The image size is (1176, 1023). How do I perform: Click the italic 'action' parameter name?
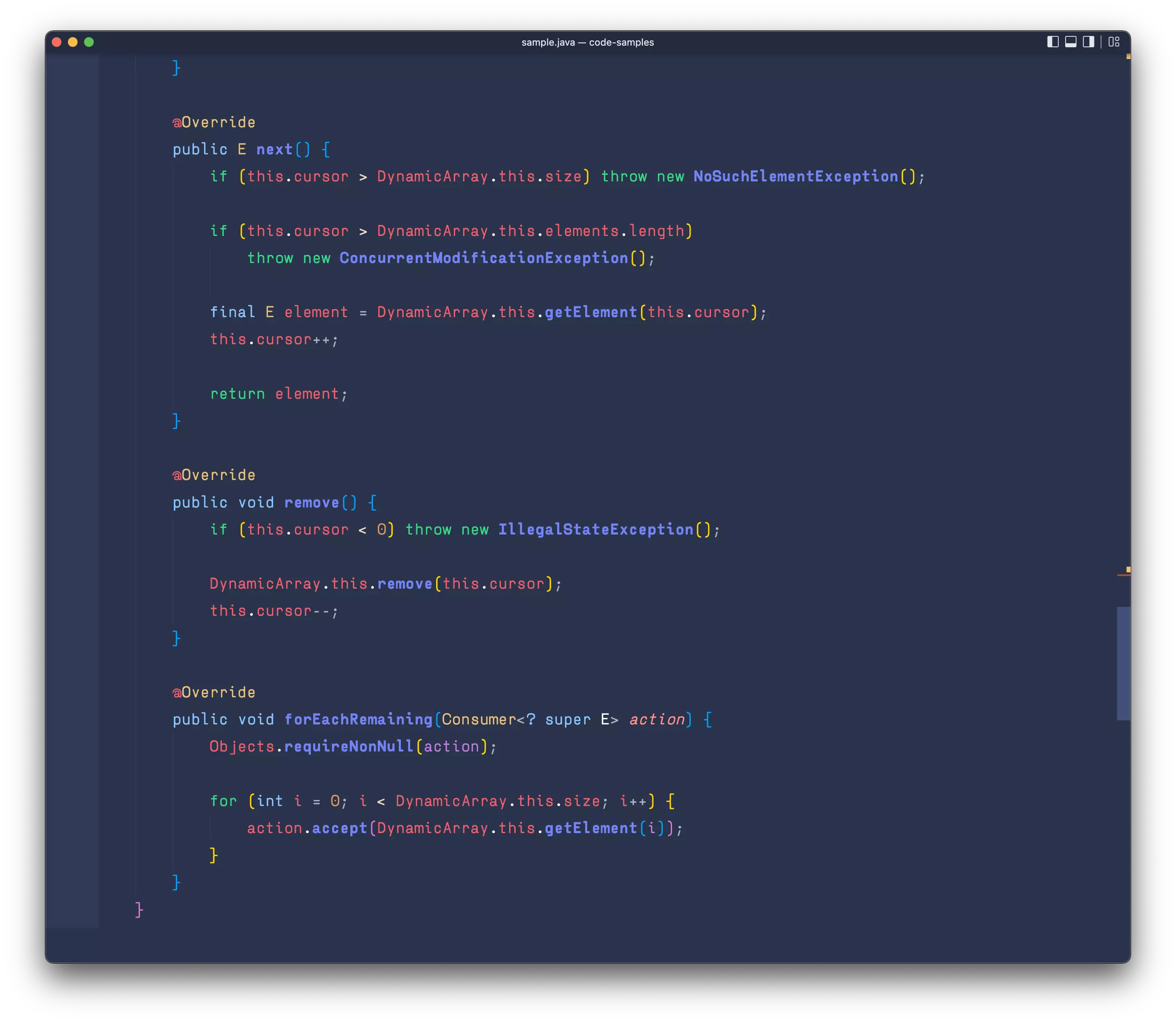point(657,719)
